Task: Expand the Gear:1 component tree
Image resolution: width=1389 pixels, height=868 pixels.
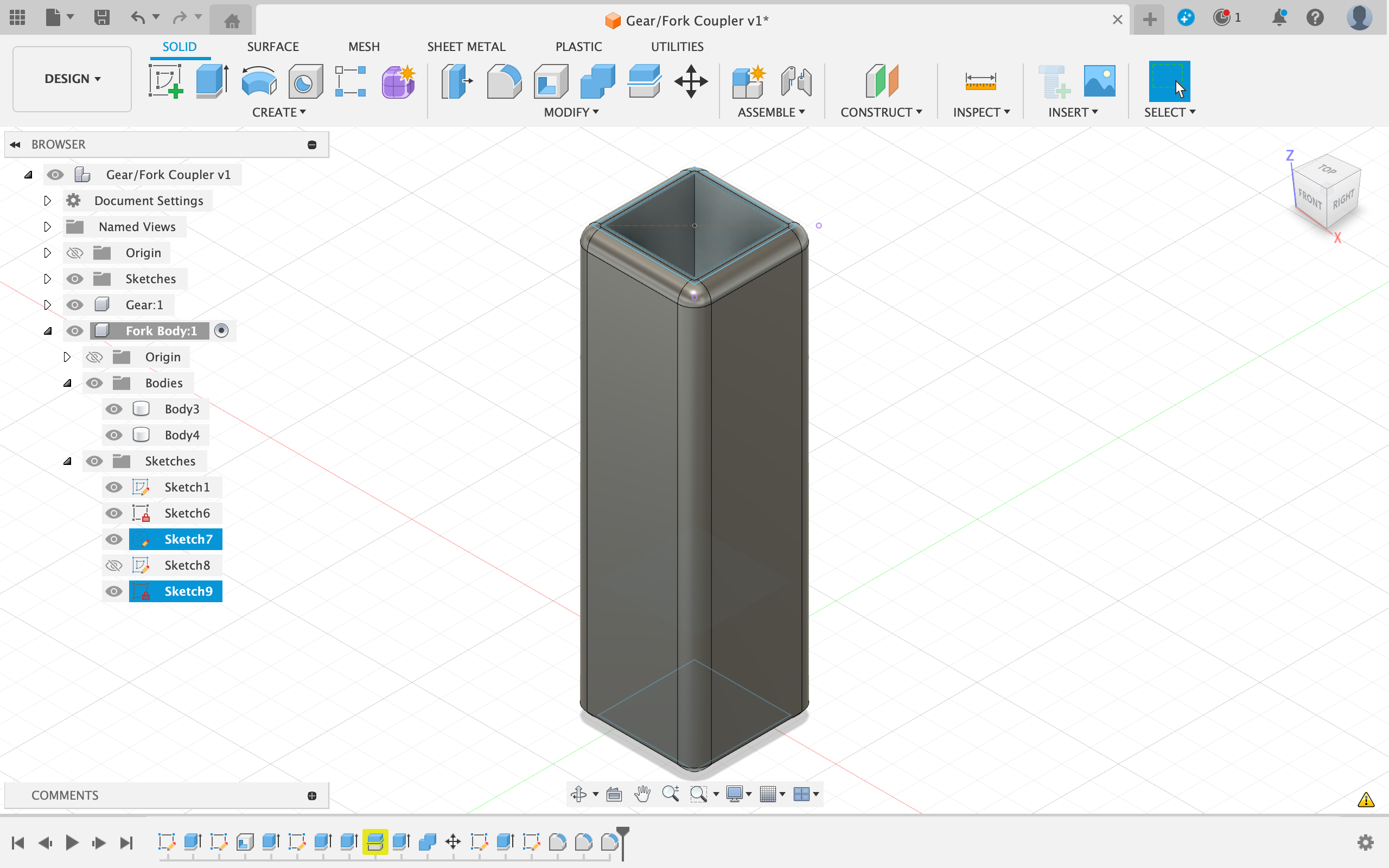Action: [x=46, y=305]
